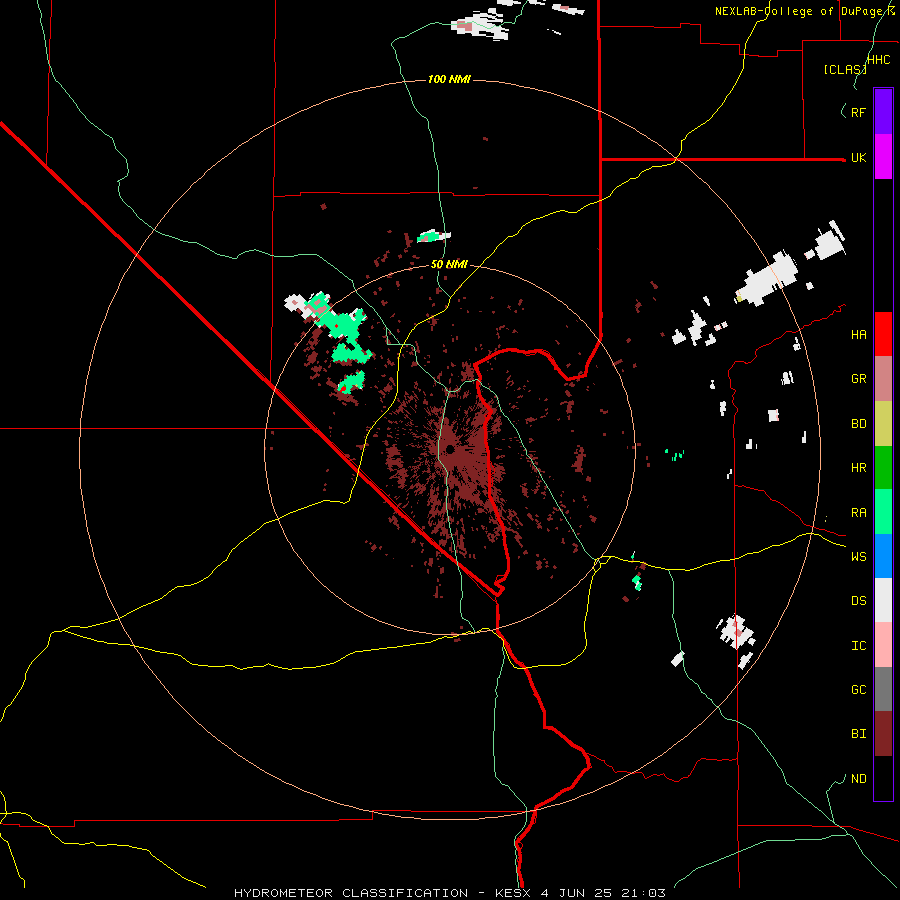Click the DS white legend swatch
Image resolution: width=900 pixels, height=900 pixels.
[883, 600]
